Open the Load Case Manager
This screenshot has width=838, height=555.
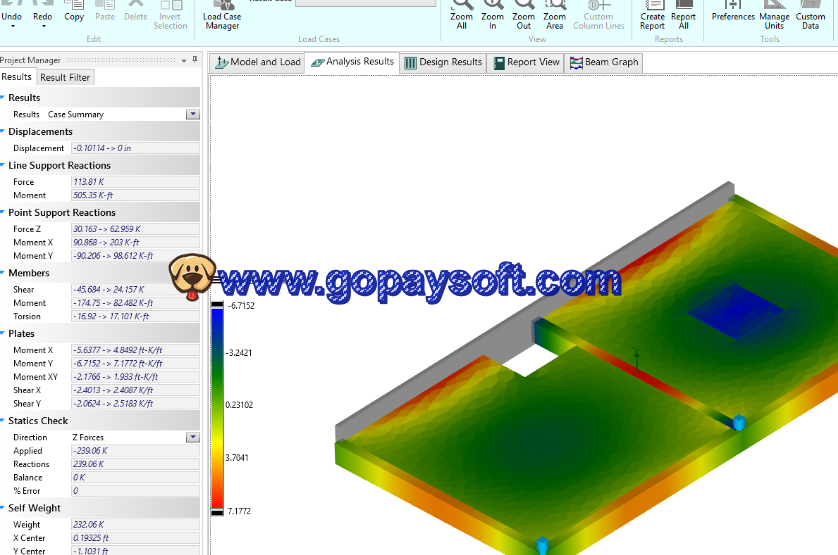tap(222, 15)
